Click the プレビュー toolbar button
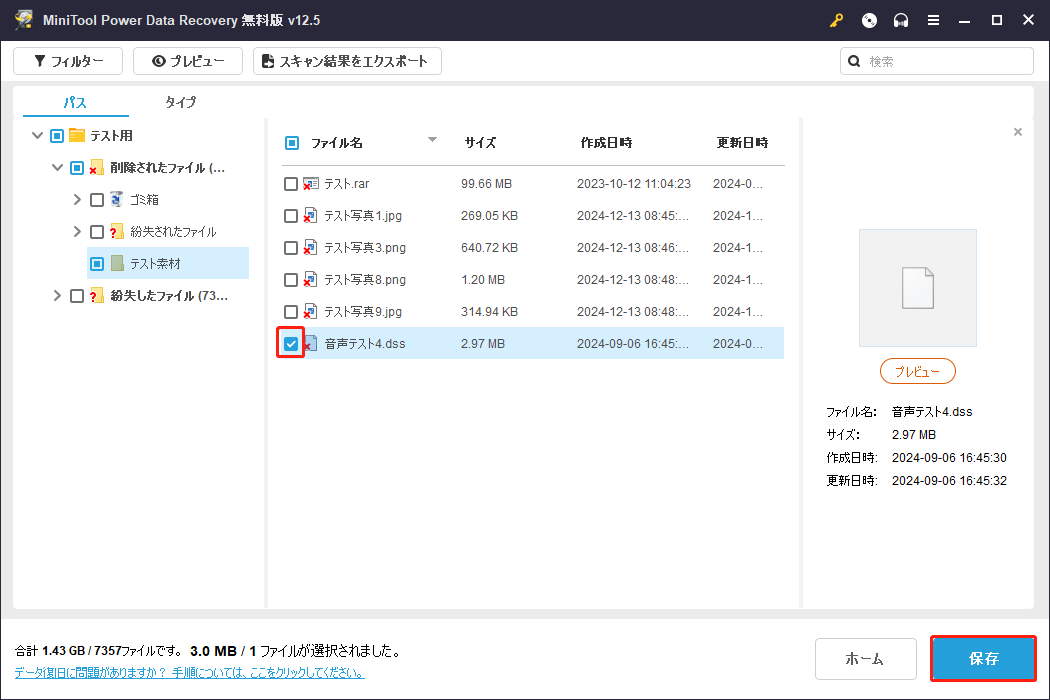 tap(188, 61)
